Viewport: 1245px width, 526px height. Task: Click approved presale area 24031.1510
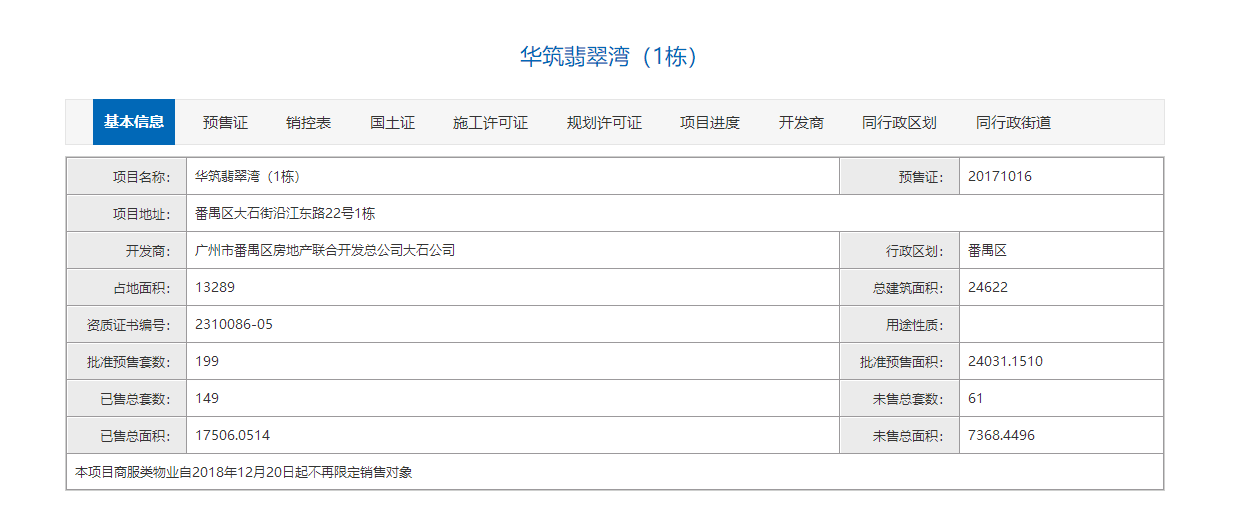(x=1005, y=361)
